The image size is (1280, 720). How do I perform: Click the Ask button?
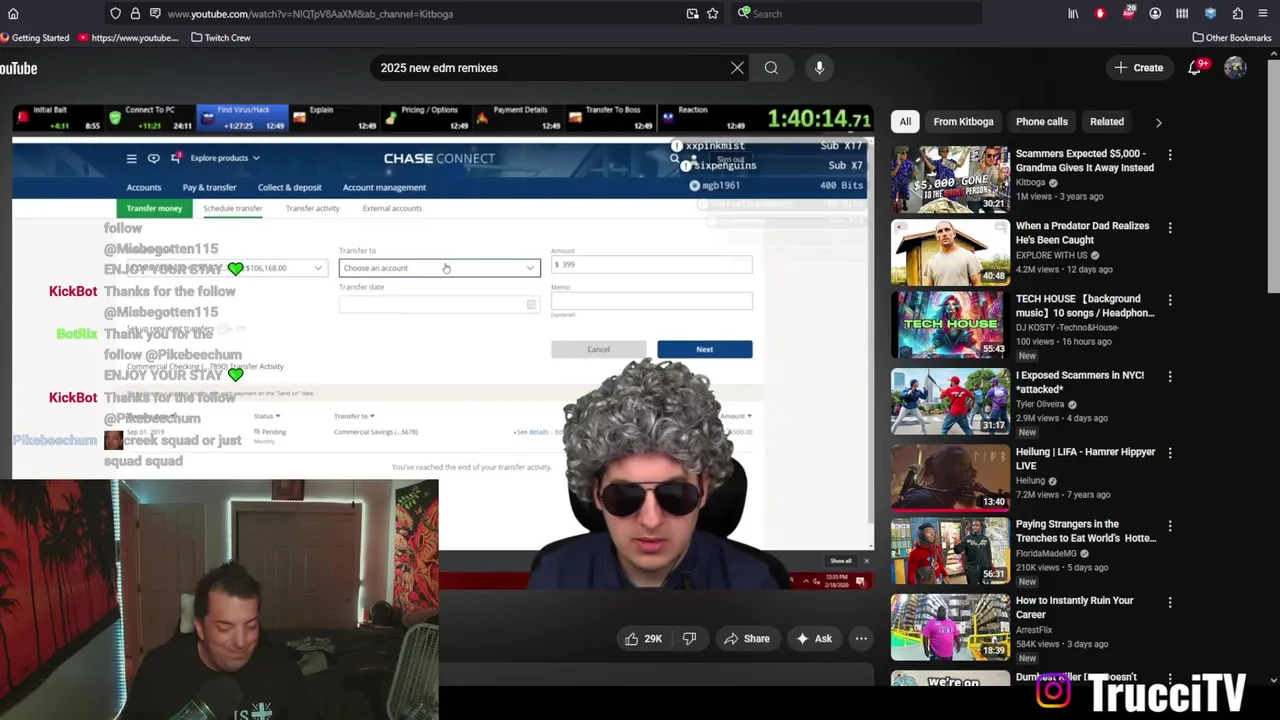[813, 639]
